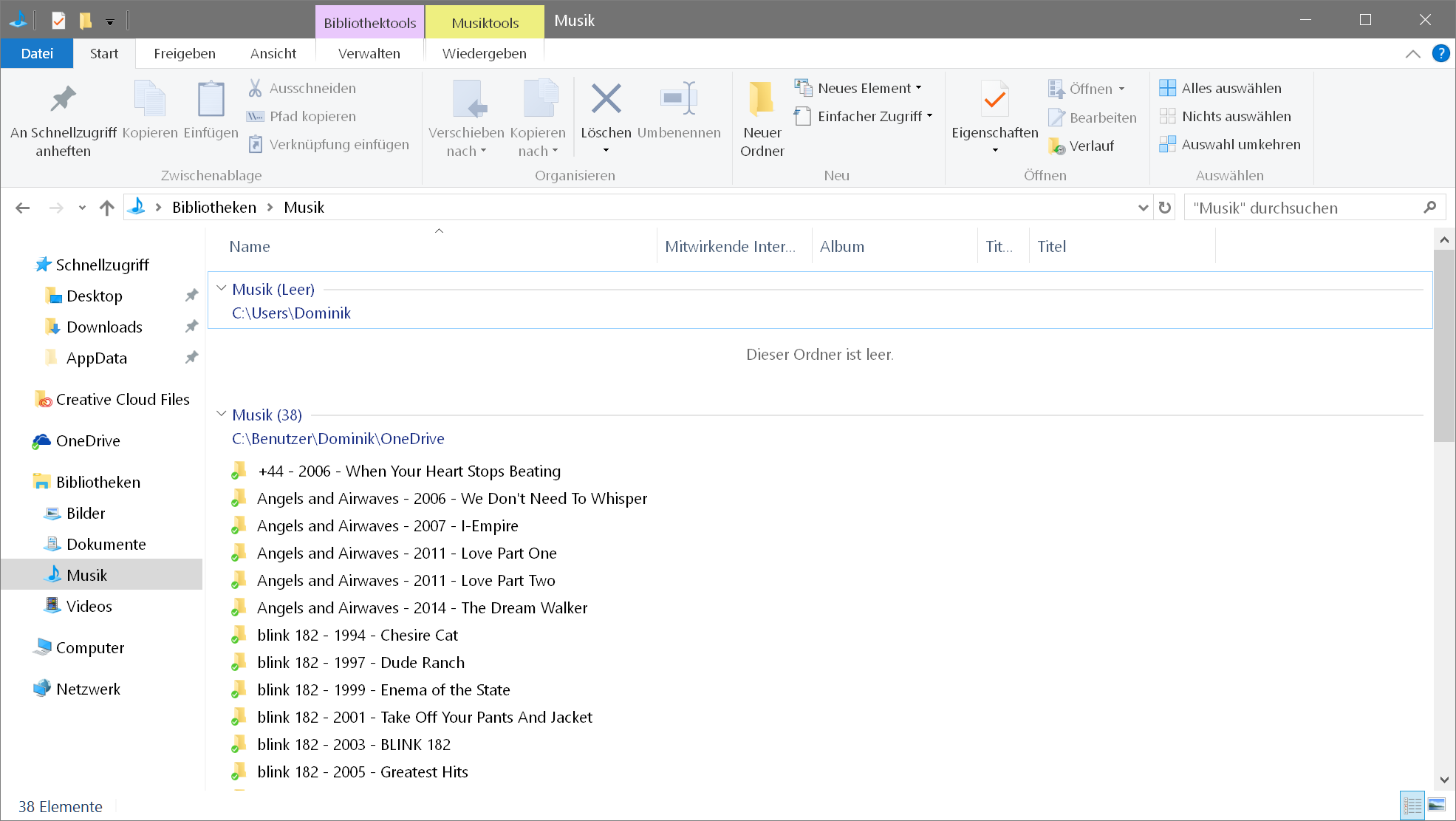Click the refresh icon beside address bar
The width and height of the screenshot is (1456, 821).
(1165, 208)
